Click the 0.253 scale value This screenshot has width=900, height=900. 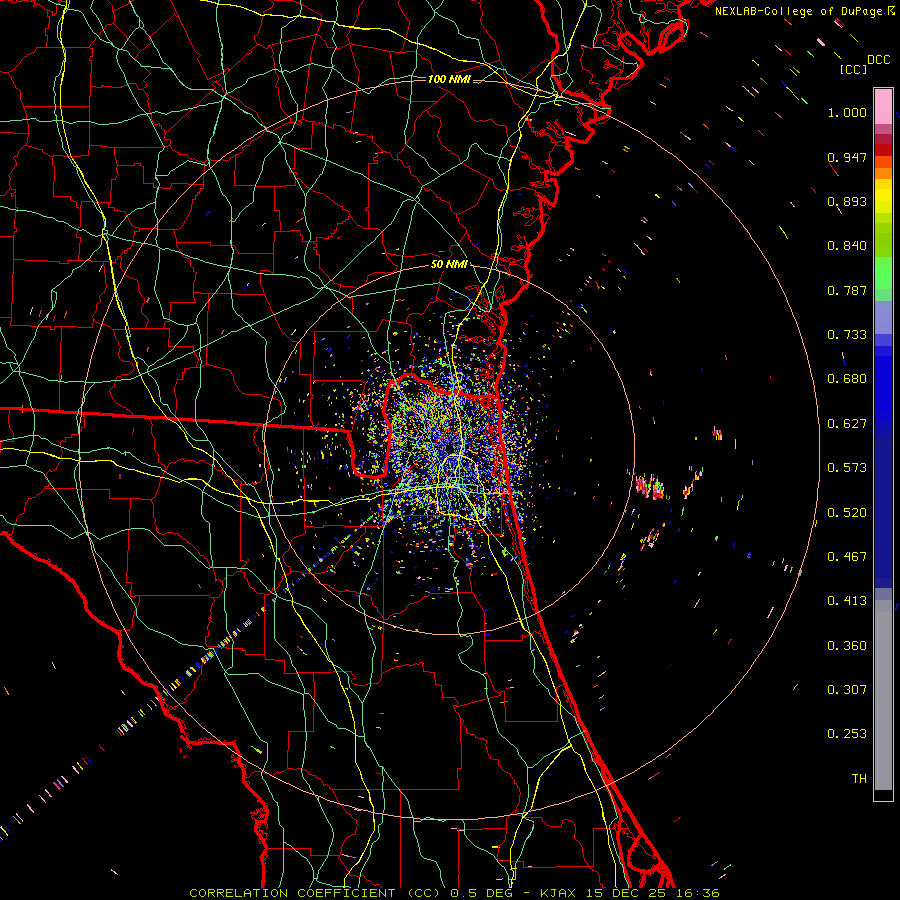click(847, 734)
